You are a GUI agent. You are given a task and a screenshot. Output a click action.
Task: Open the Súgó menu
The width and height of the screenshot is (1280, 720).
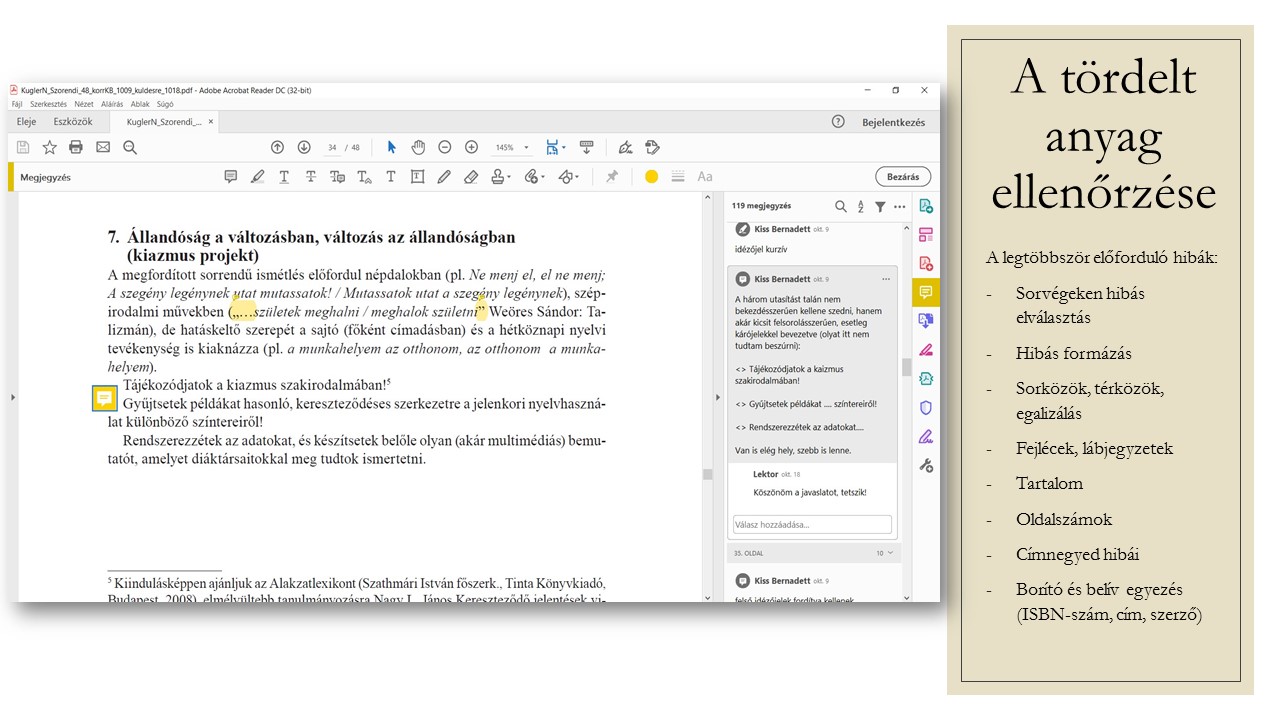coord(165,104)
